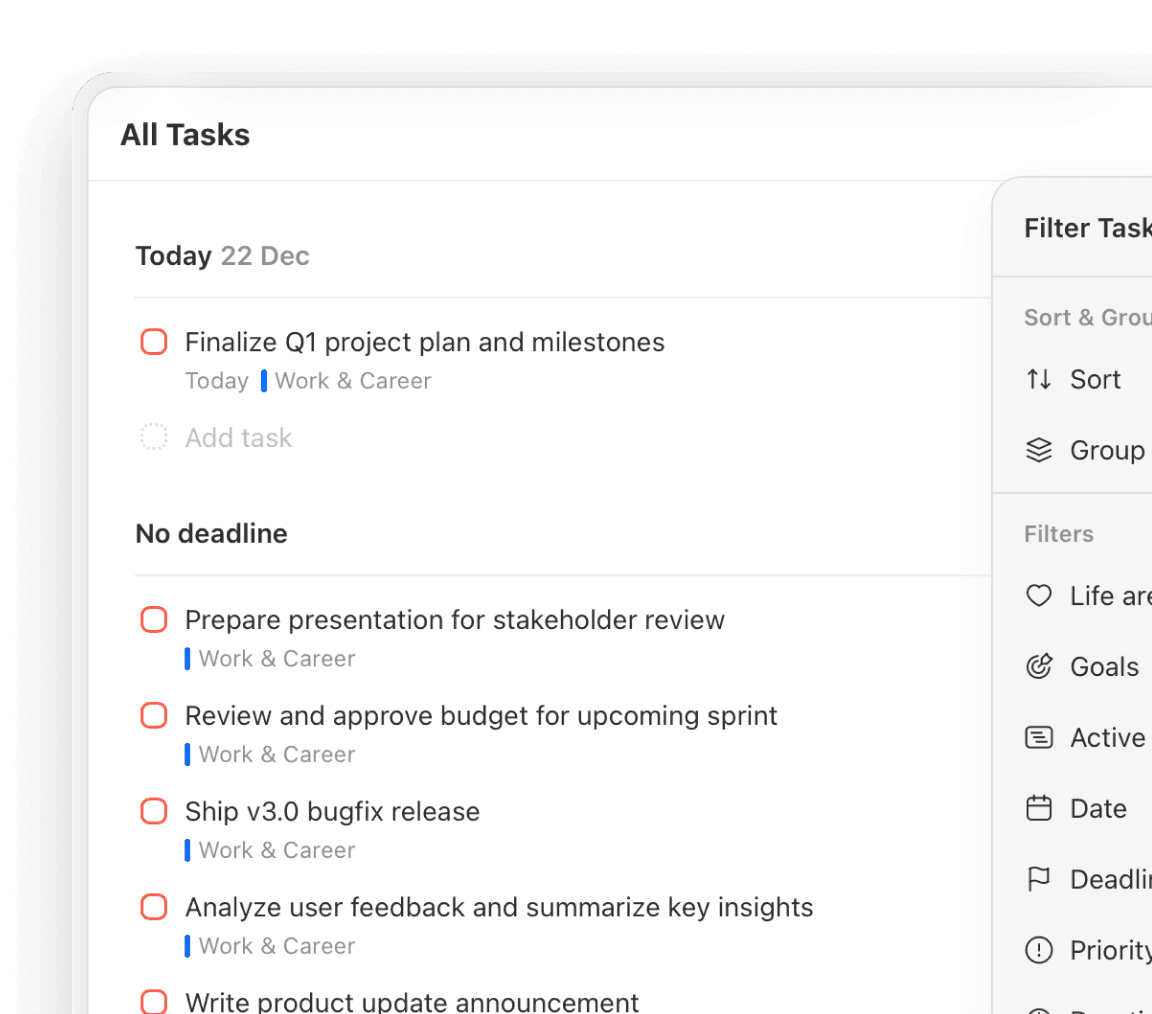Mark Ship v3.0 bugfix release complete
1152x1014 pixels.
click(x=154, y=812)
